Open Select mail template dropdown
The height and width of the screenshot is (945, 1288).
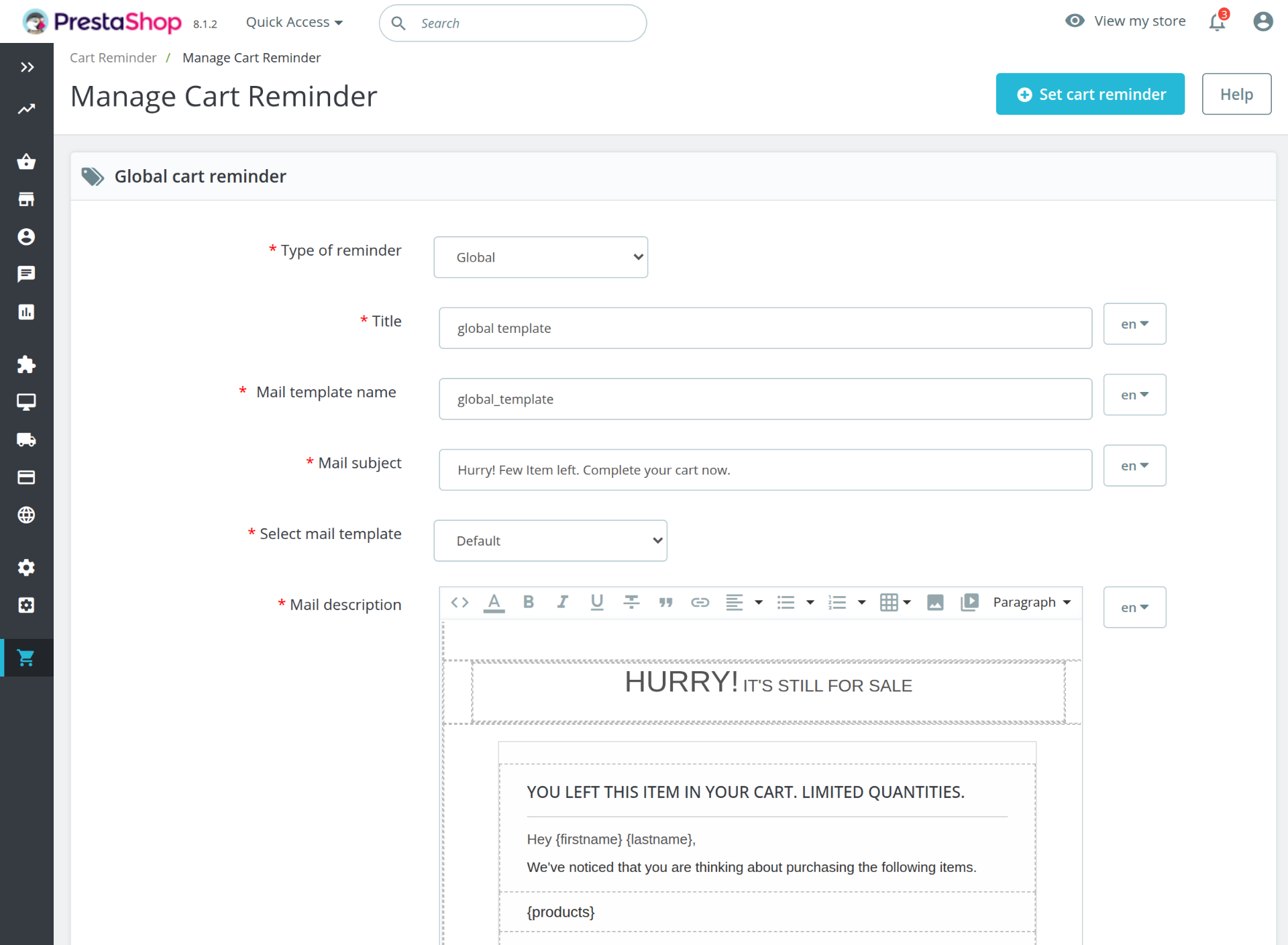[x=550, y=540]
